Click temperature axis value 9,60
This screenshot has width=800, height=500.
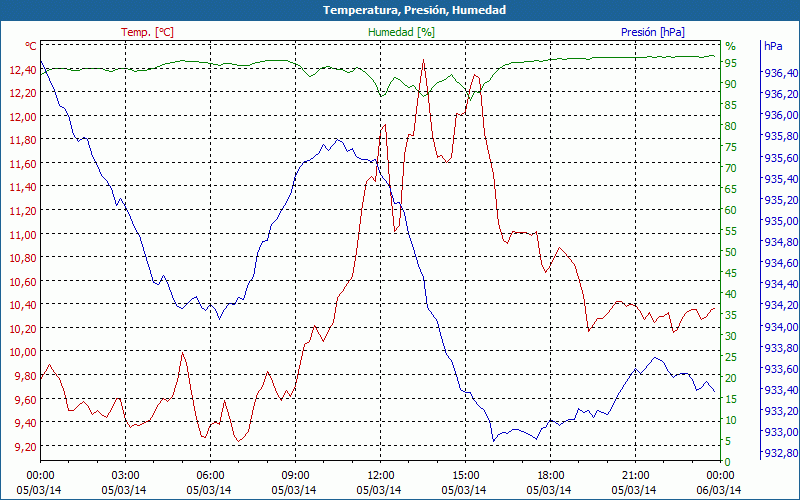(25, 399)
